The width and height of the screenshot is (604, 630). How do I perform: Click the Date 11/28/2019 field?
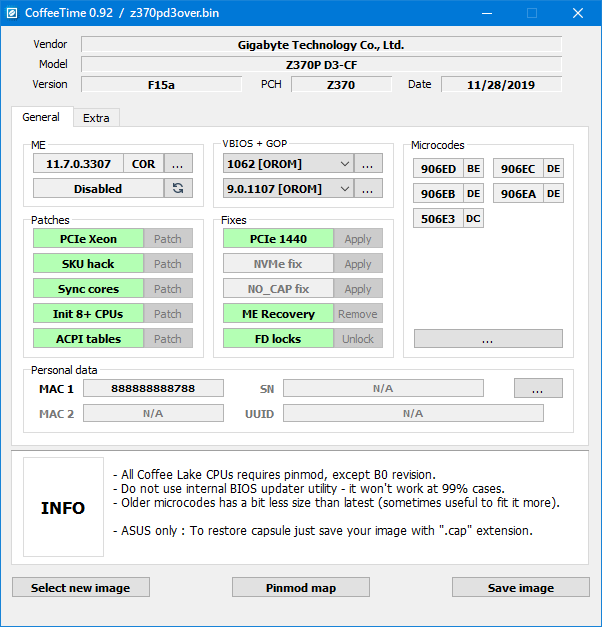tap(502, 85)
